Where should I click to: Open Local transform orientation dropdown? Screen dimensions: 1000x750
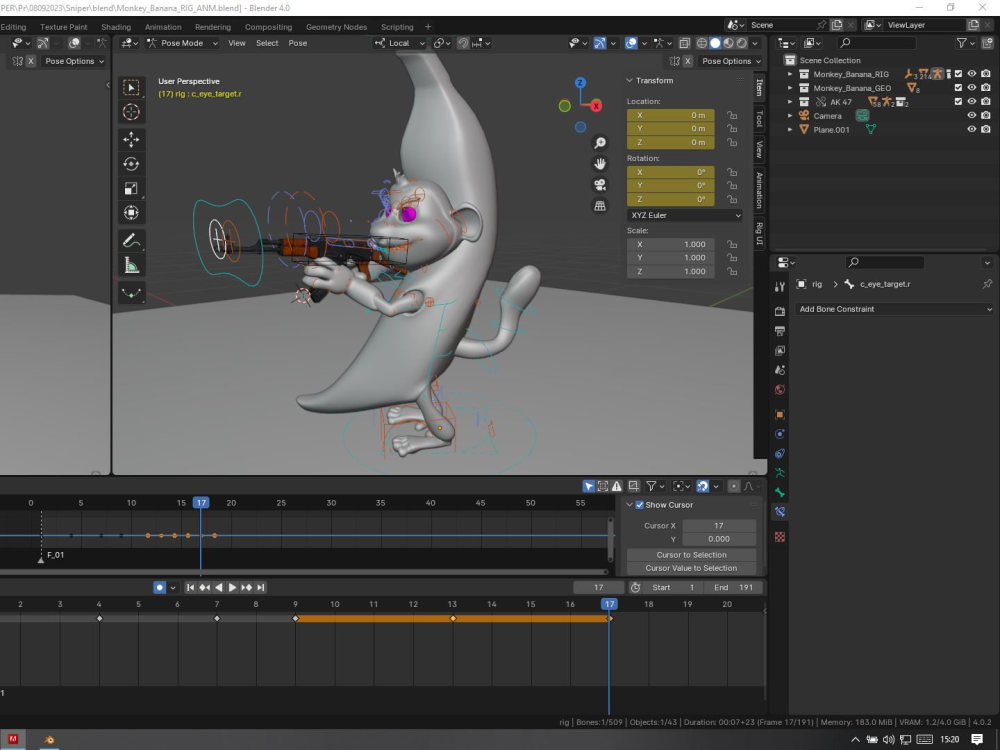(x=400, y=43)
